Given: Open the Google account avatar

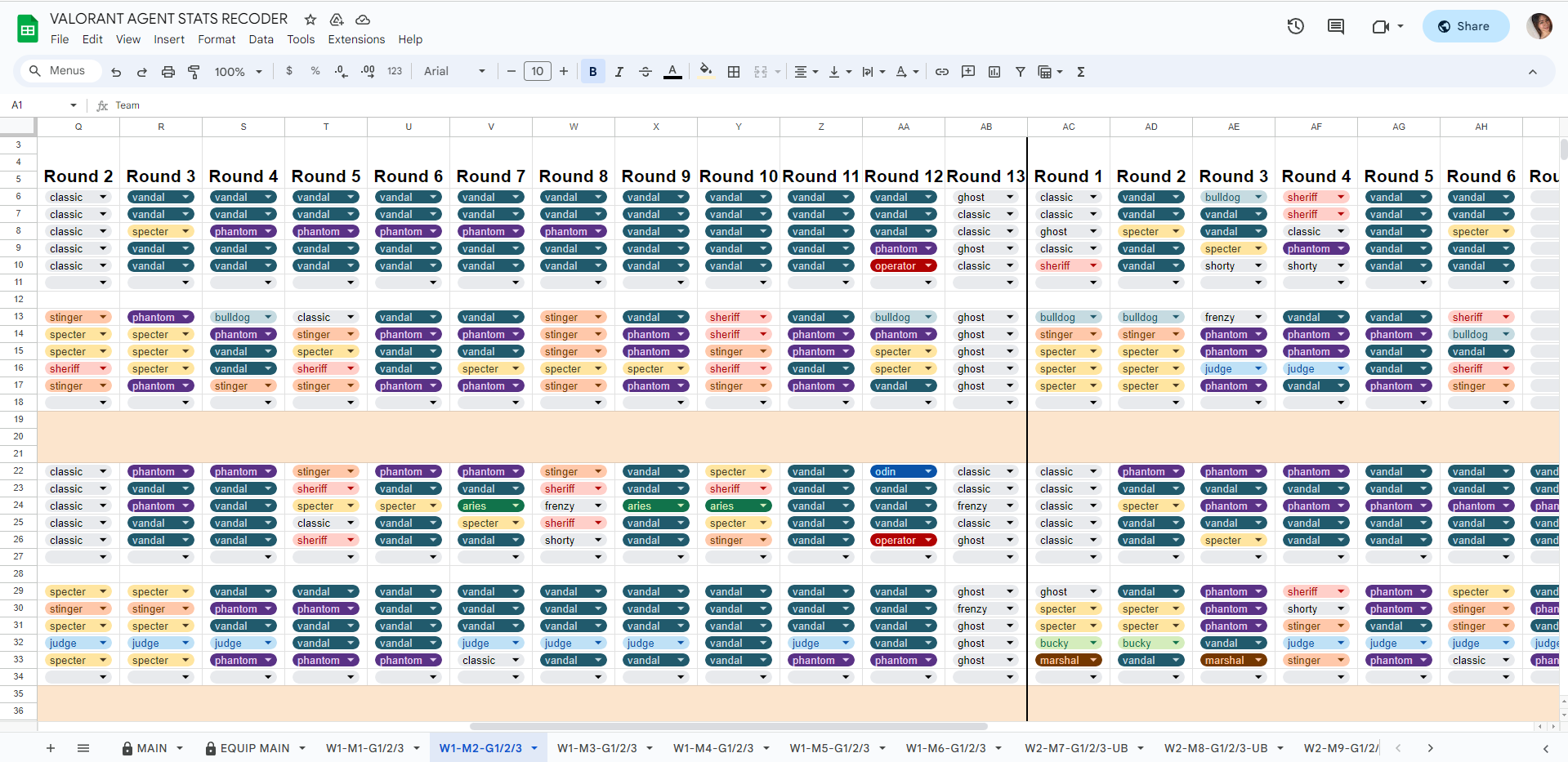Looking at the screenshot, I should point(1539,26).
